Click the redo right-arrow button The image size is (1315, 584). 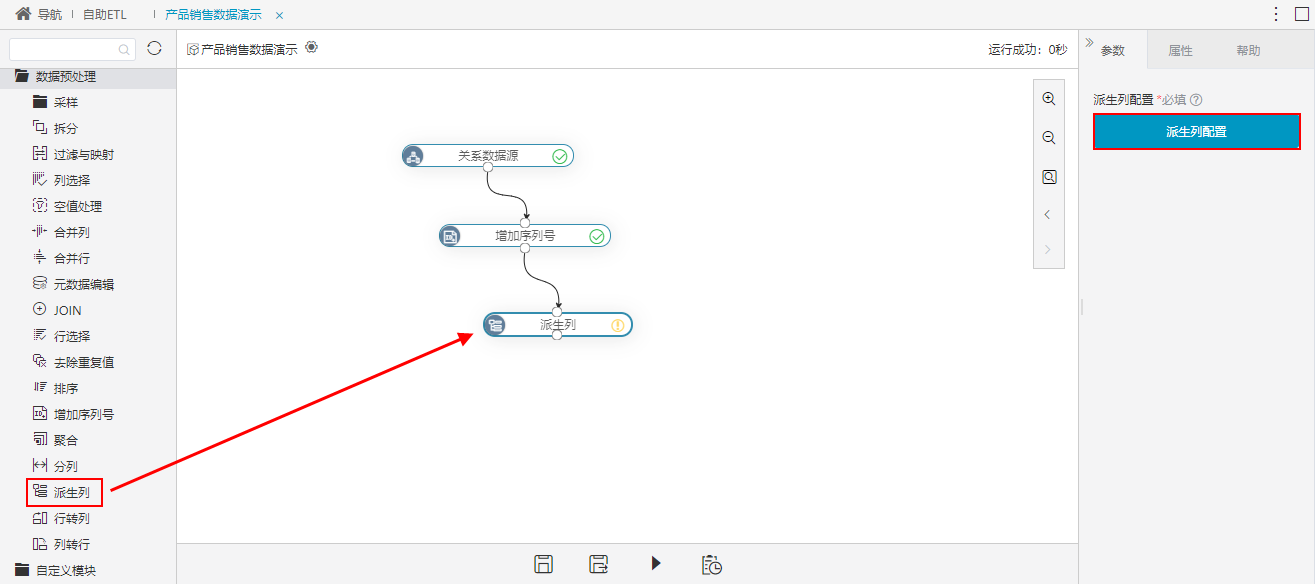point(1048,249)
